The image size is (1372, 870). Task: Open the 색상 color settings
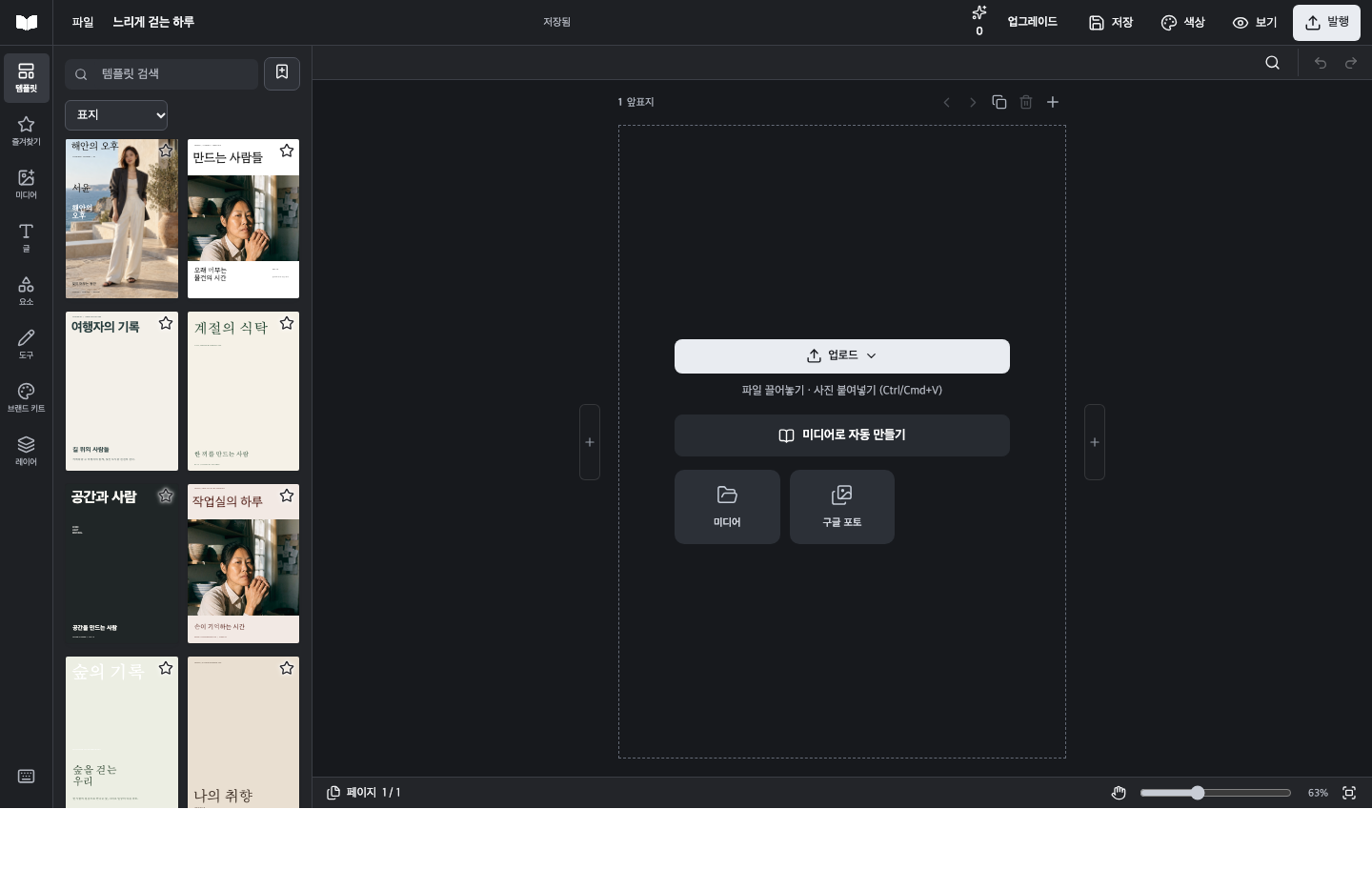(1182, 22)
